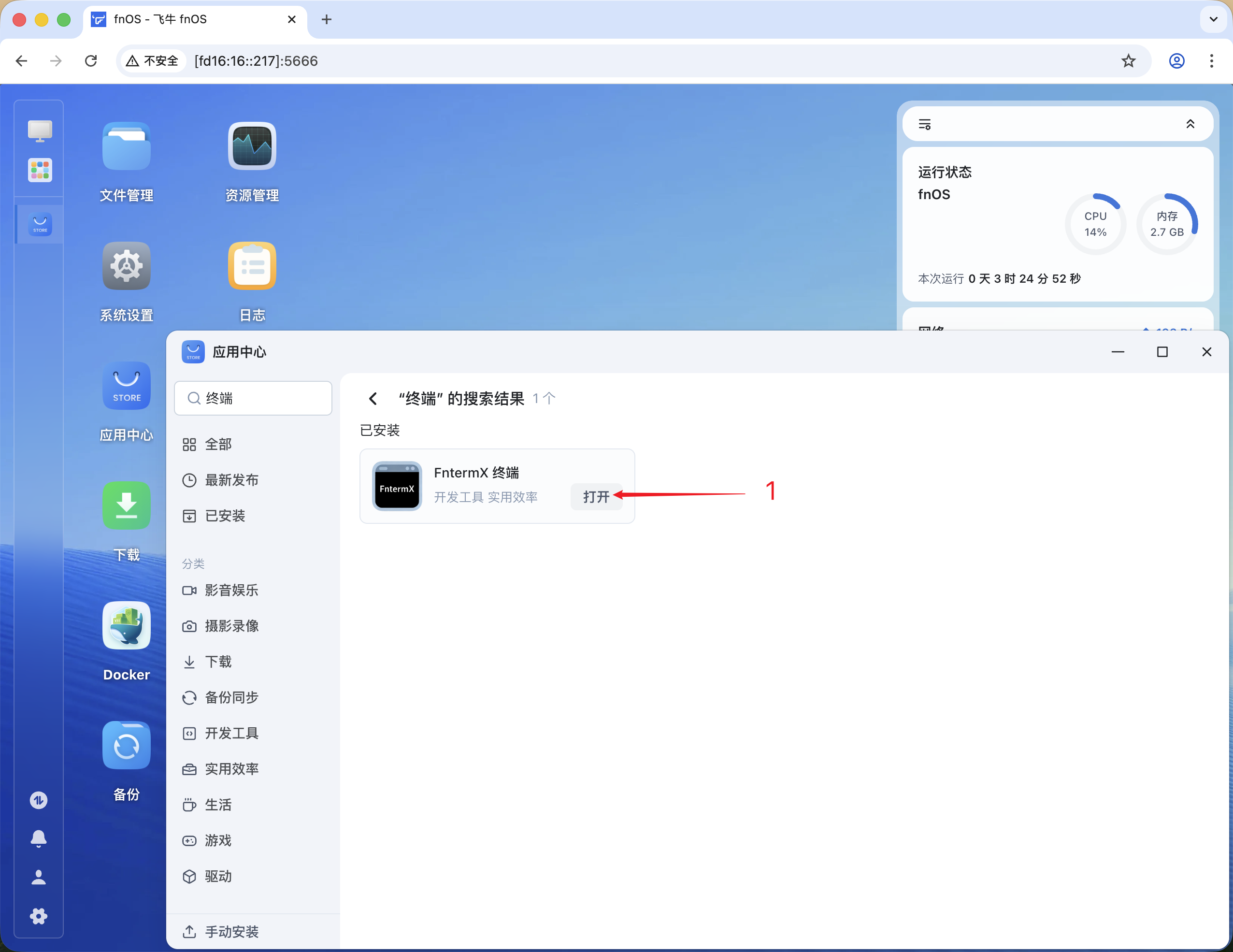Image resolution: width=1233 pixels, height=952 pixels.
Task: Open FntermX 终端 with the 打开 button
Action: click(x=596, y=497)
